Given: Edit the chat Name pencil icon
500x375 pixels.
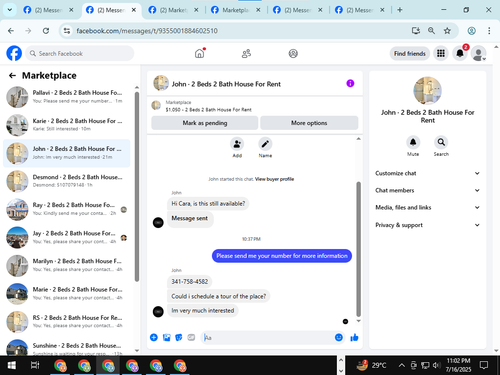Looking at the screenshot, I should tap(265, 144).
